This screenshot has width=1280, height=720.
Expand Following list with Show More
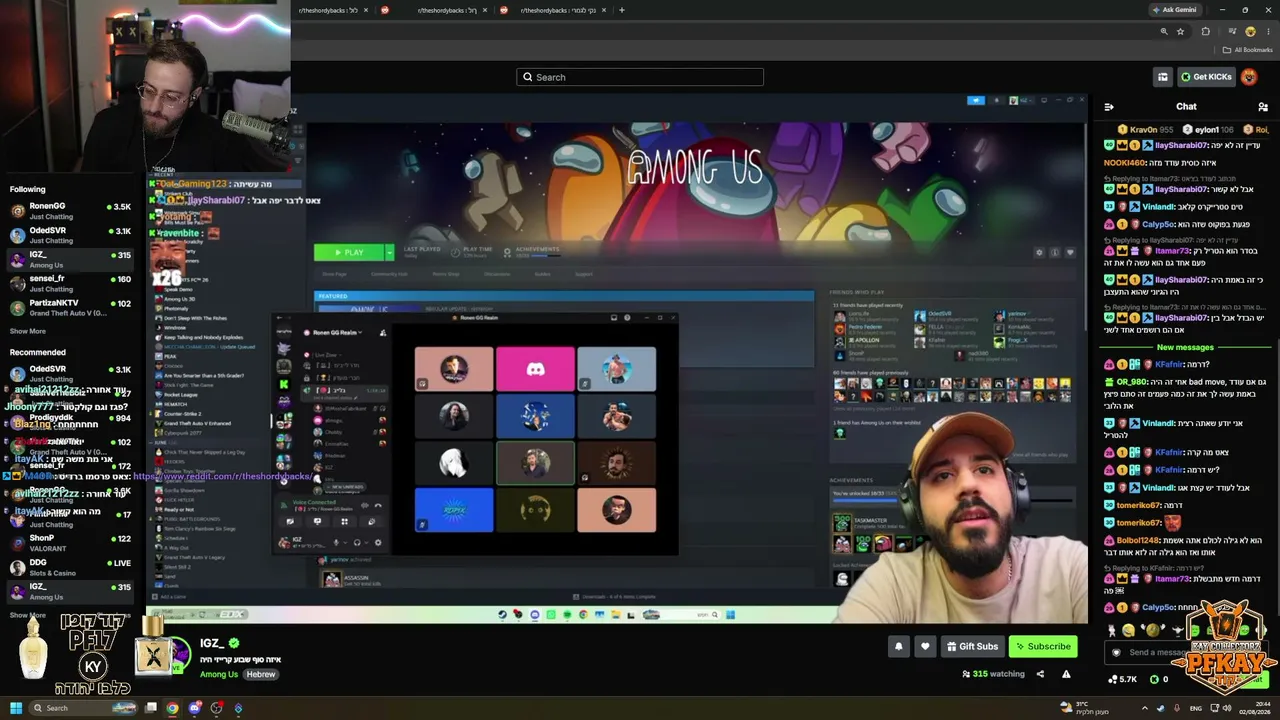[28, 331]
